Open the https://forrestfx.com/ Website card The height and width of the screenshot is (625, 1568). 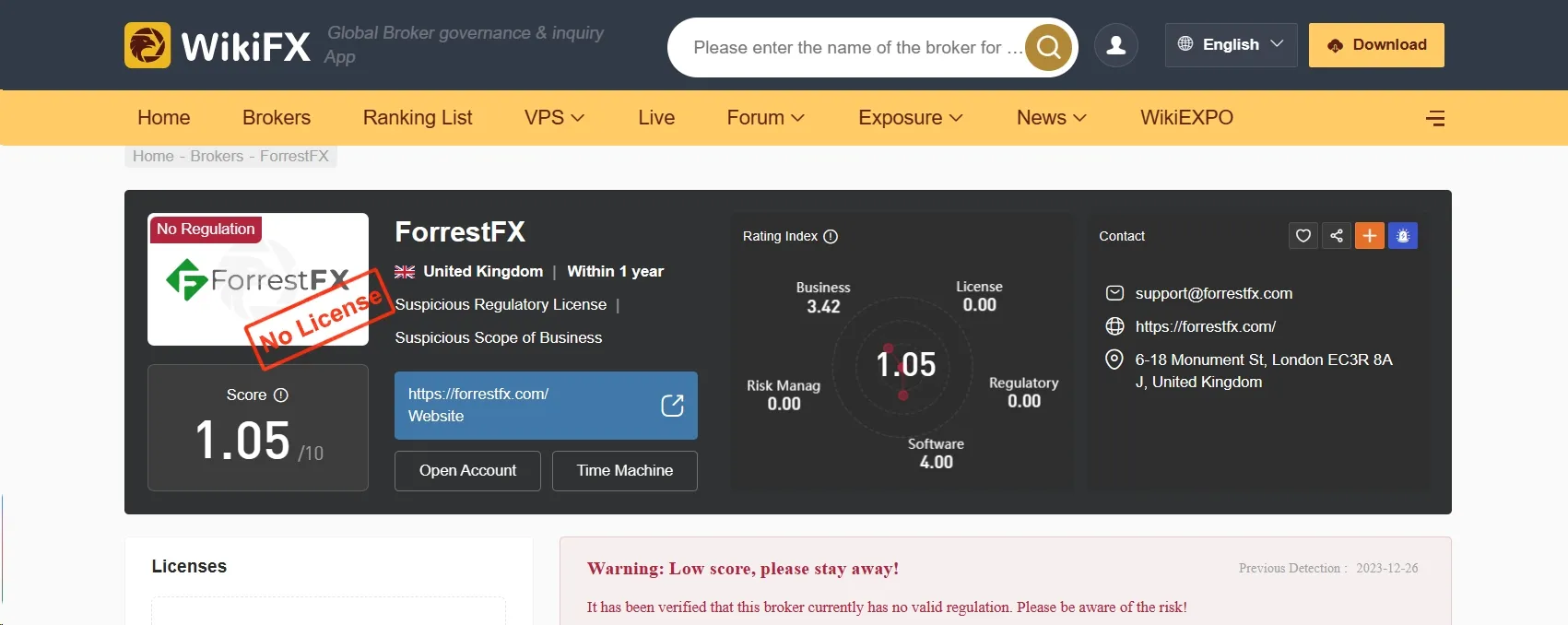coord(546,406)
